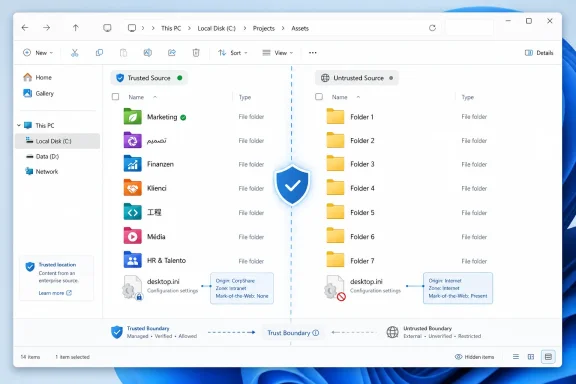Open the New dropdown
Viewport: 576px width, 384px height.
pos(38,53)
